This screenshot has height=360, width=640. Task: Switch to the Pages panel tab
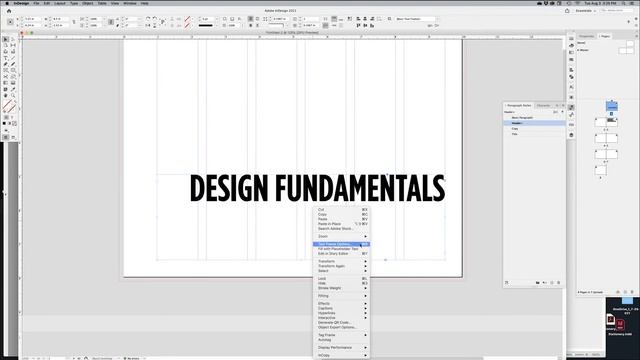(604, 36)
